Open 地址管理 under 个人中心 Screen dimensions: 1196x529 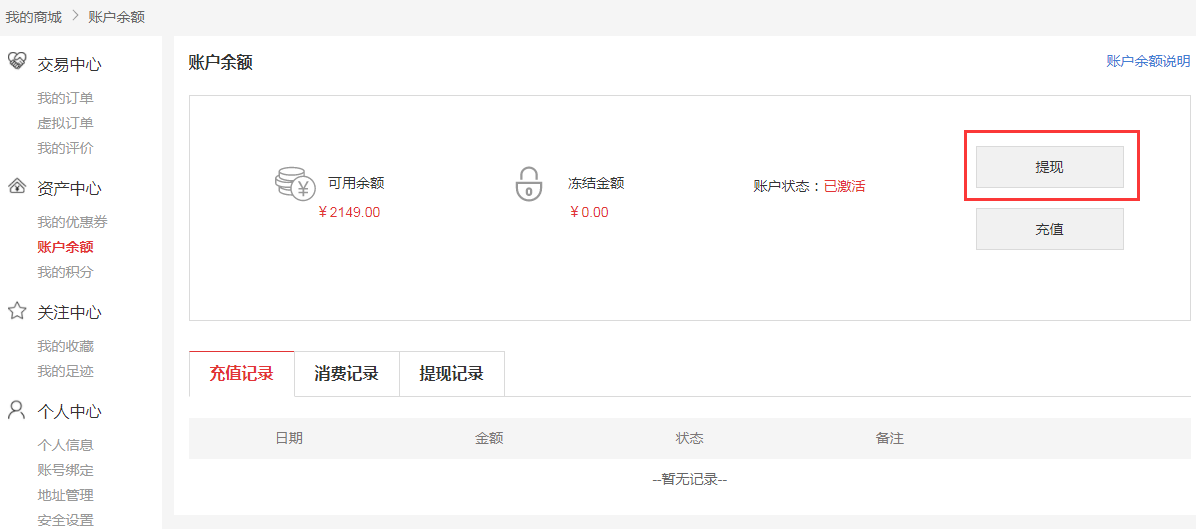(x=65, y=495)
